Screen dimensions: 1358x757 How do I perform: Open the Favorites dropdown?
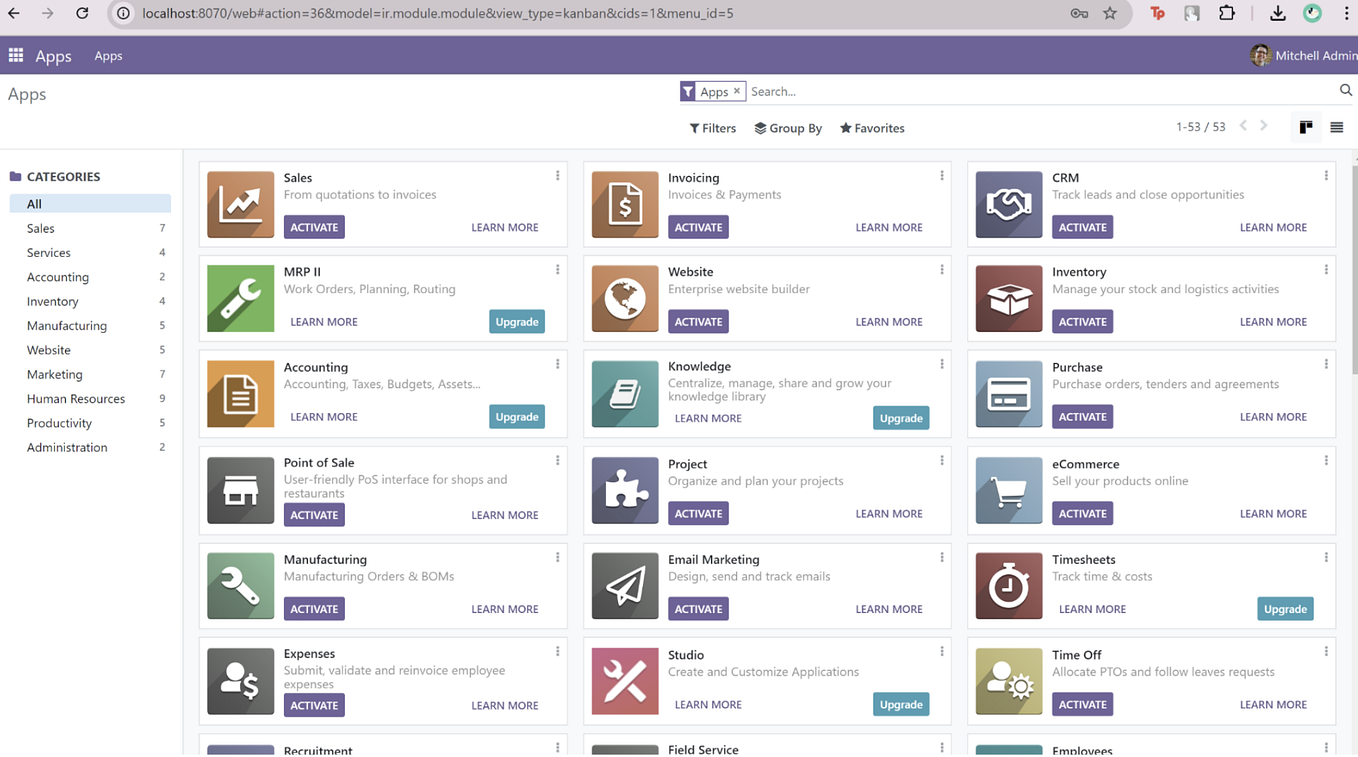871,128
